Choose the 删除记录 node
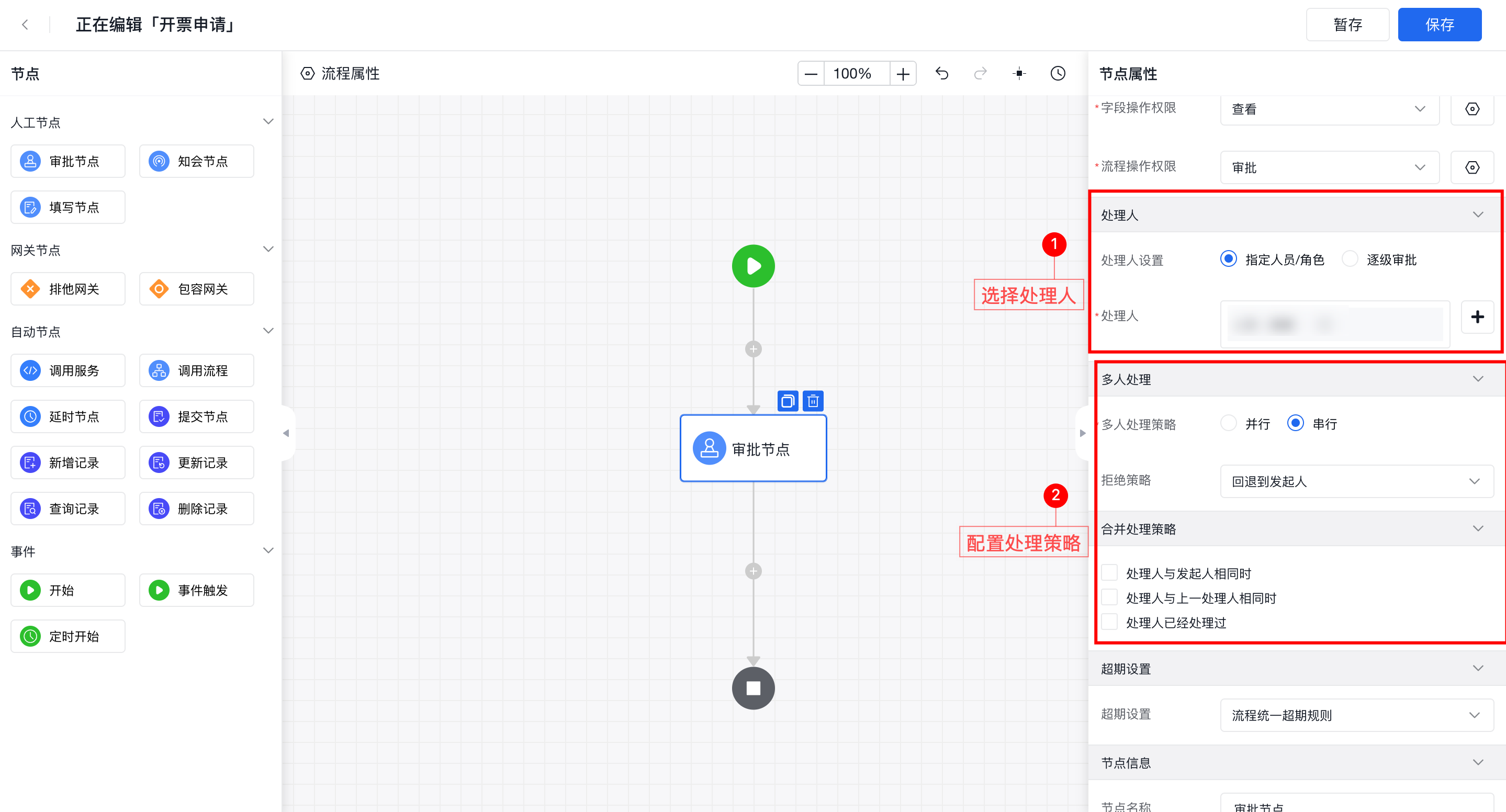The image size is (1506, 812). [196, 509]
